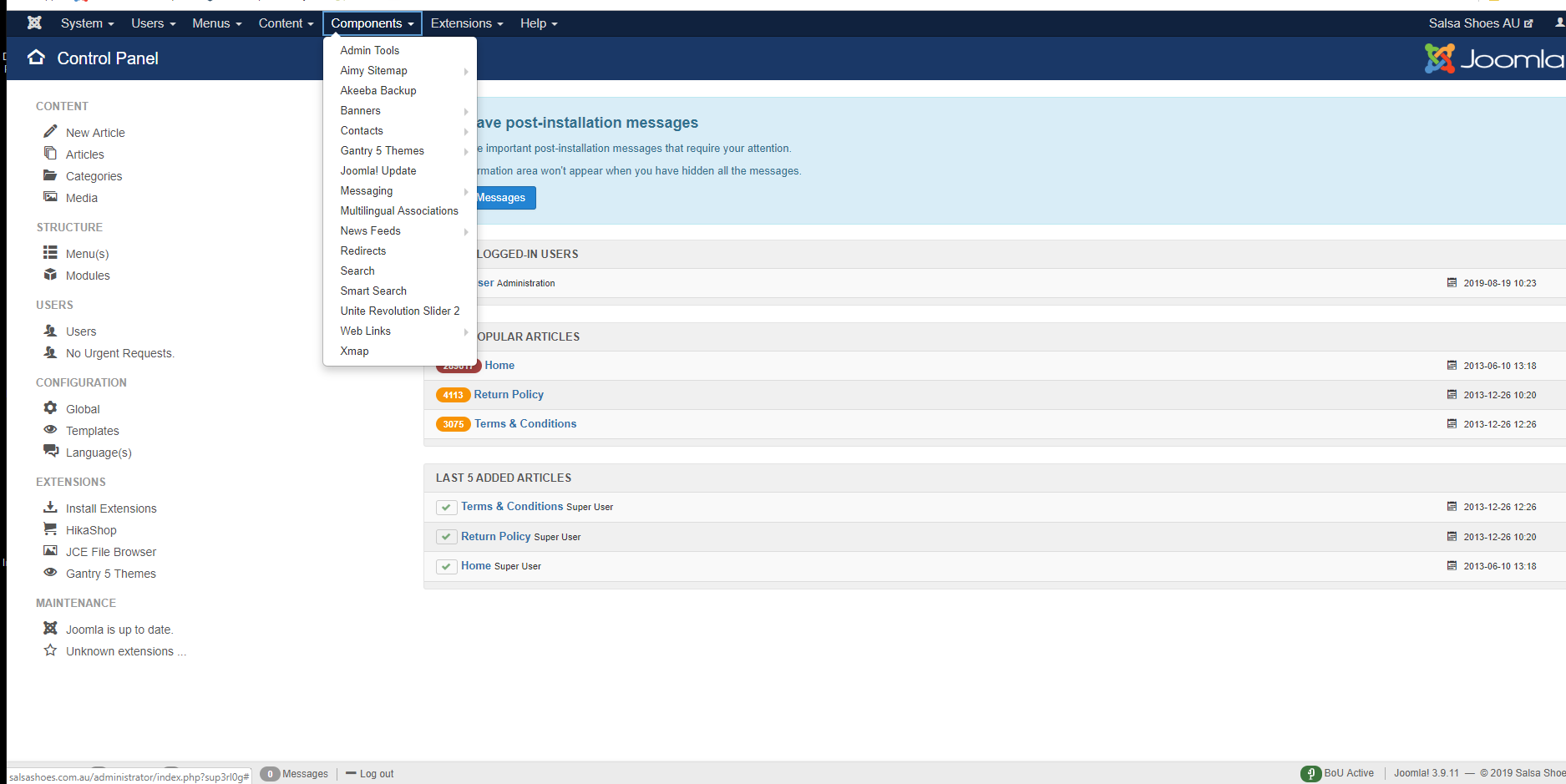This screenshot has width=1566, height=784.
Task: Open the Extensions dropdown menu
Action: [x=467, y=23]
